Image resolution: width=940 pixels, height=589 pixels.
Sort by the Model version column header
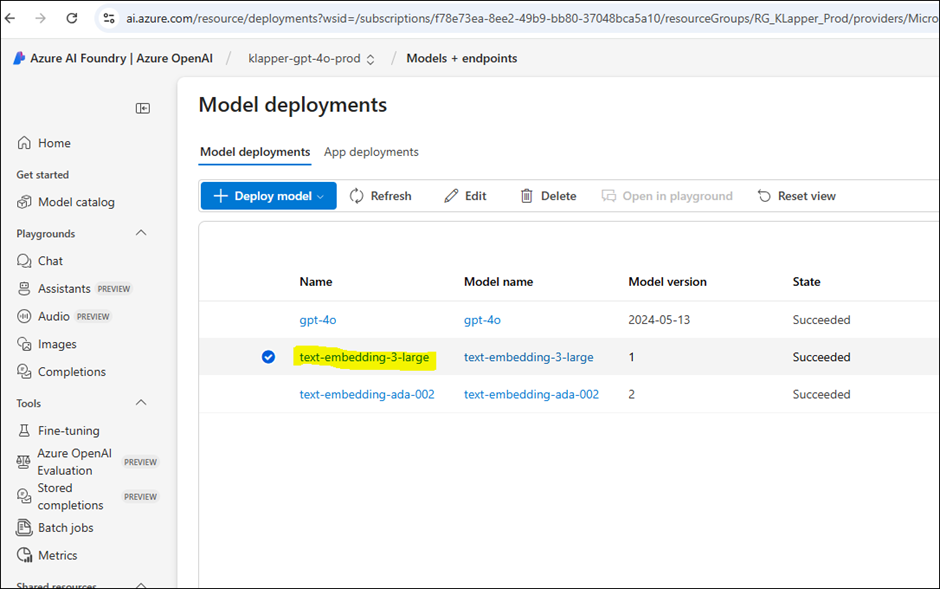[x=667, y=282]
